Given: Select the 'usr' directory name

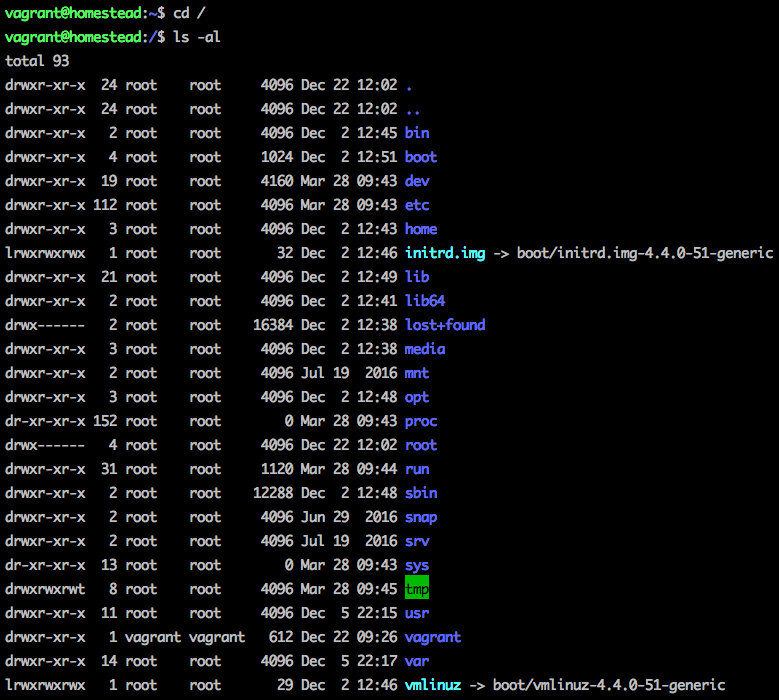Looking at the screenshot, I should point(417,613).
